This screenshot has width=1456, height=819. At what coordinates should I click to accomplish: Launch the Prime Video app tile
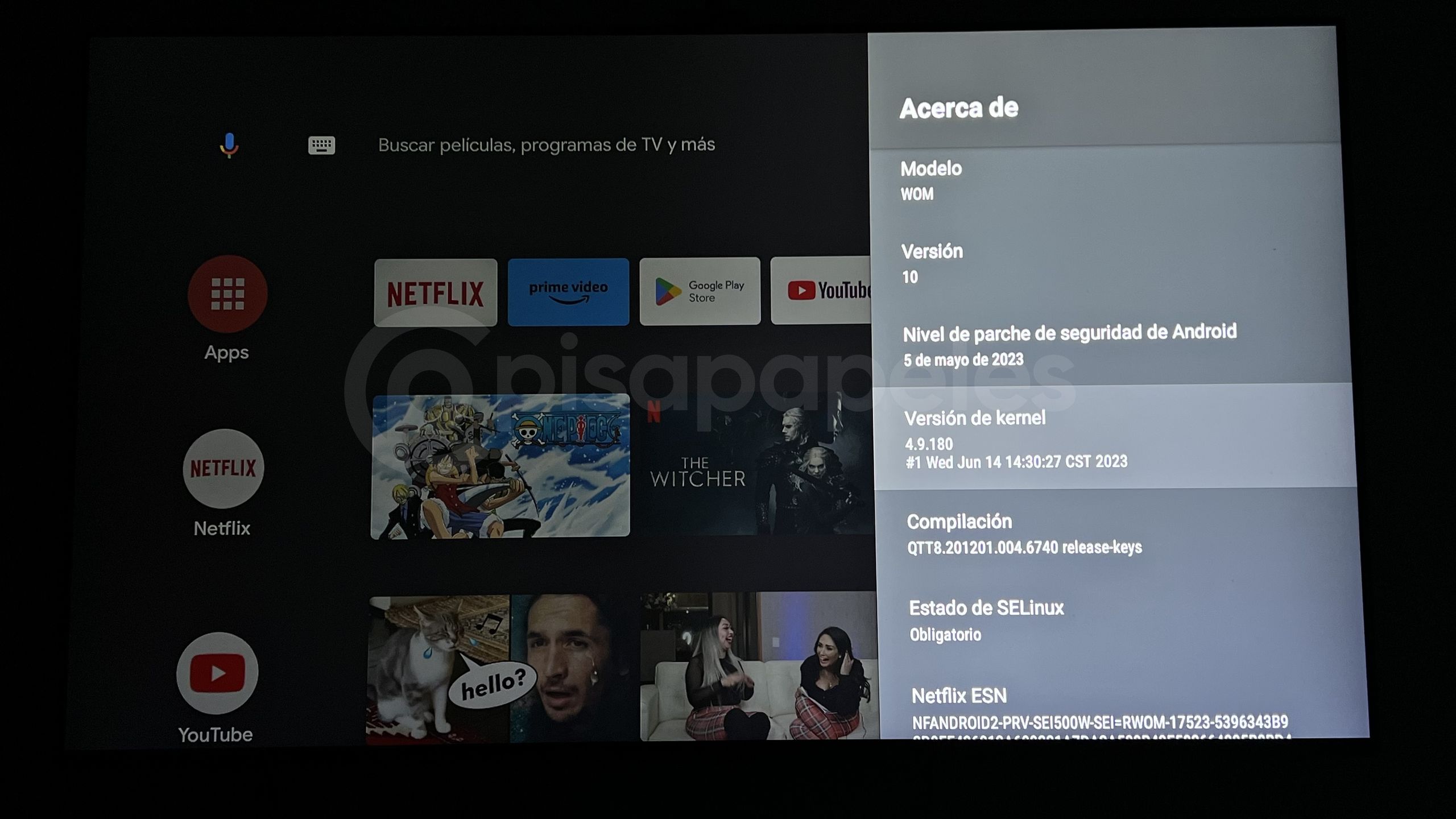click(x=568, y=292)
